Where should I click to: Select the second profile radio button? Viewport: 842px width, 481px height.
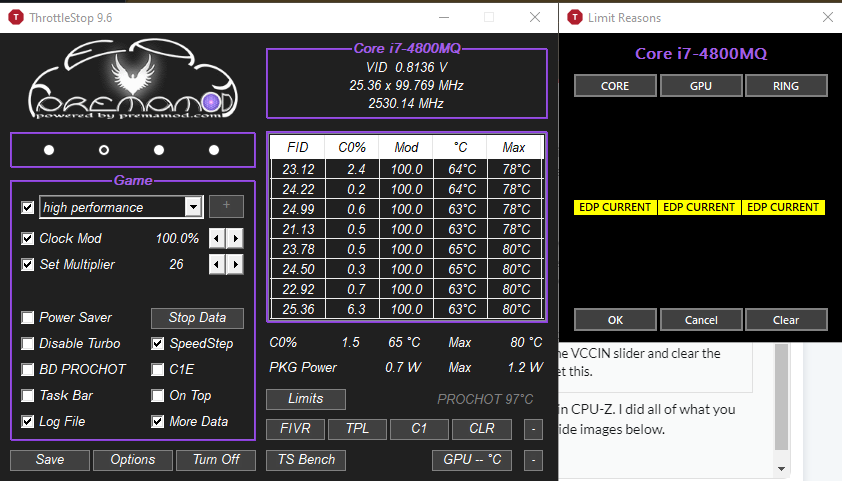point(104,150)
